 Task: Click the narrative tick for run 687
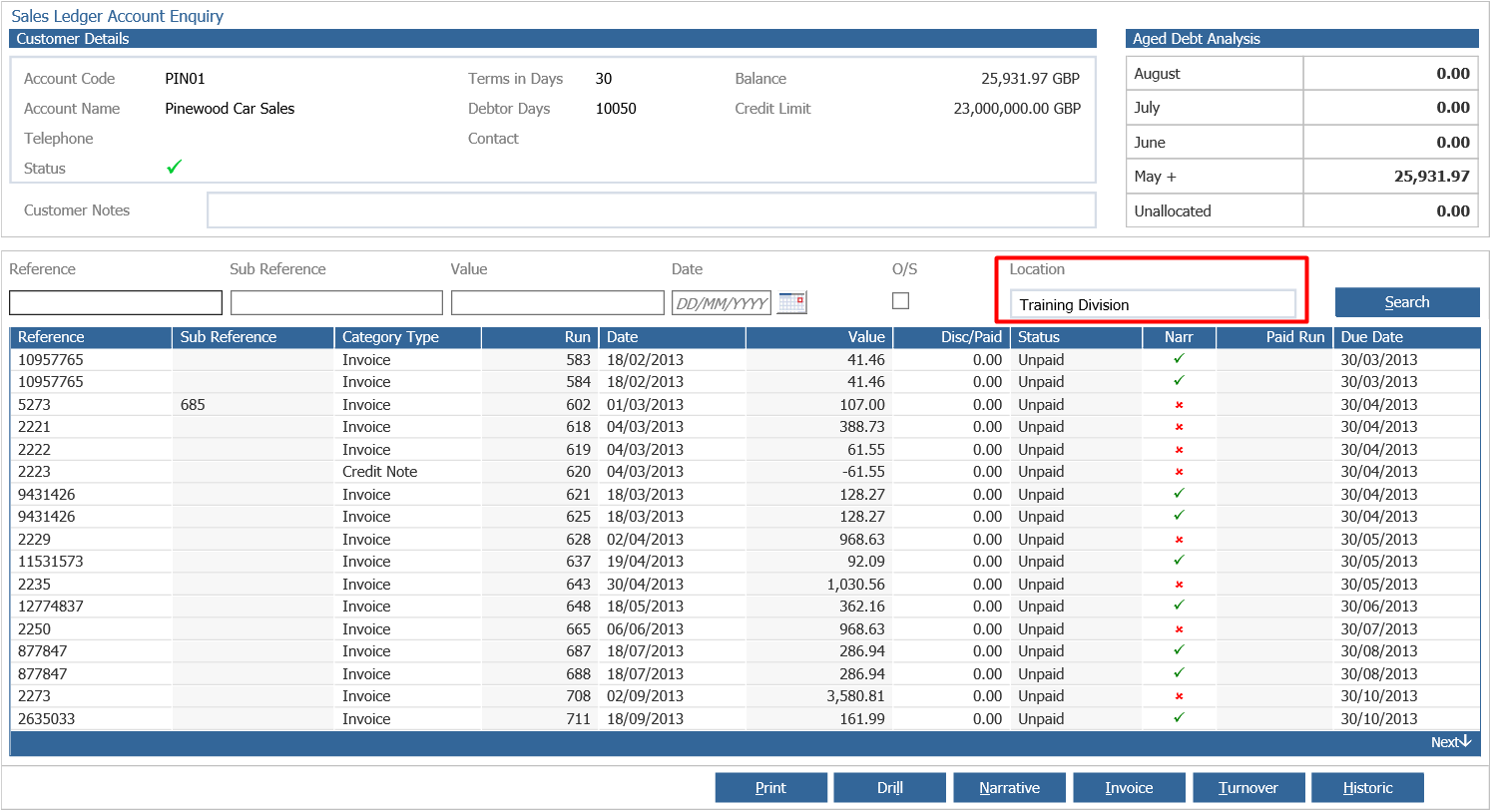(x=1179, y=649)
